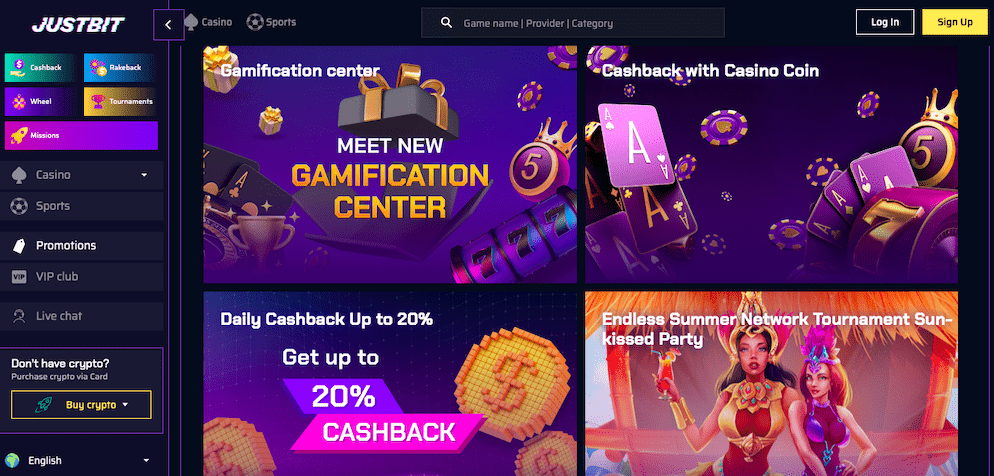Click the magnifier search icon

[x=446, y=23]
